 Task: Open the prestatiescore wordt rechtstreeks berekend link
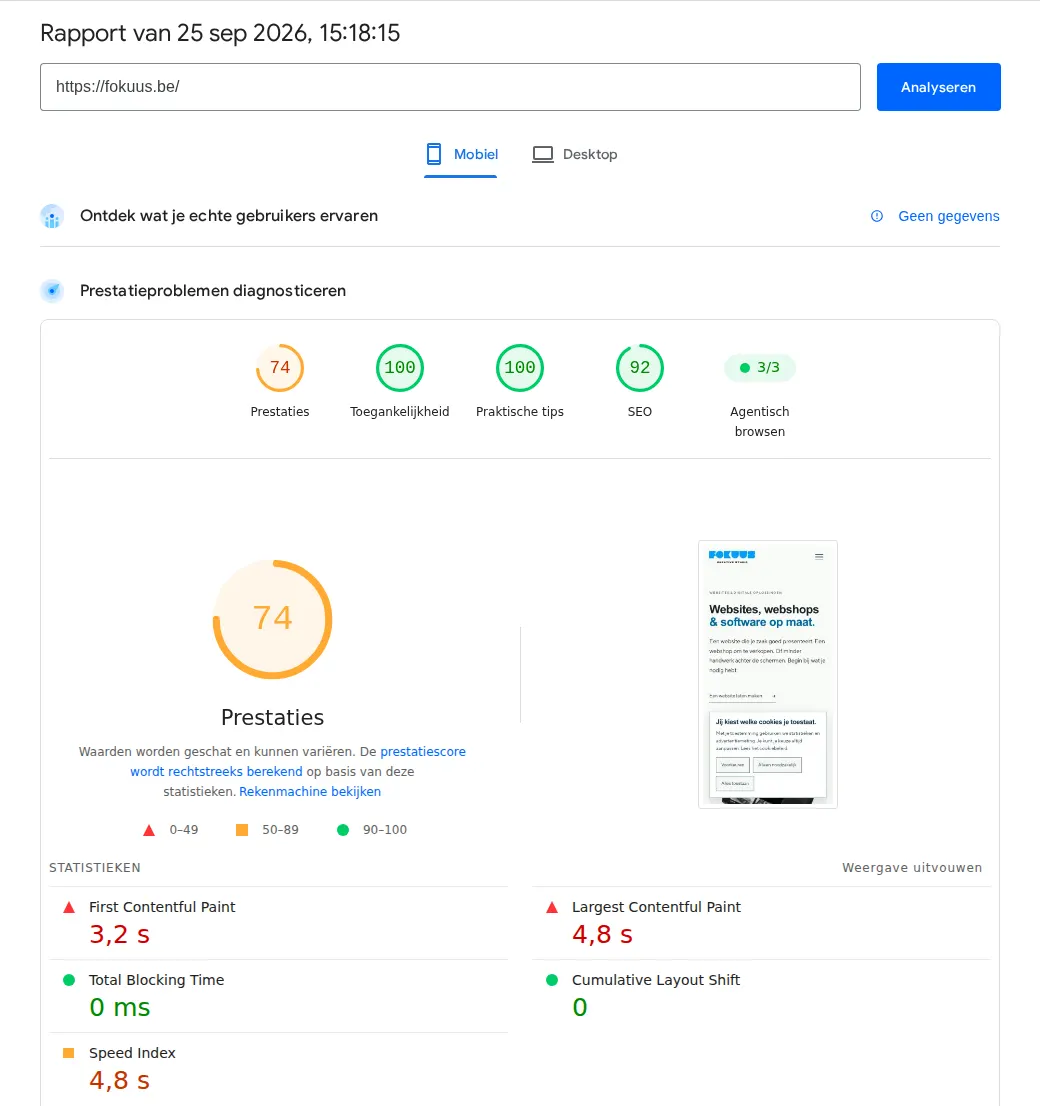[x=298, y=762]
